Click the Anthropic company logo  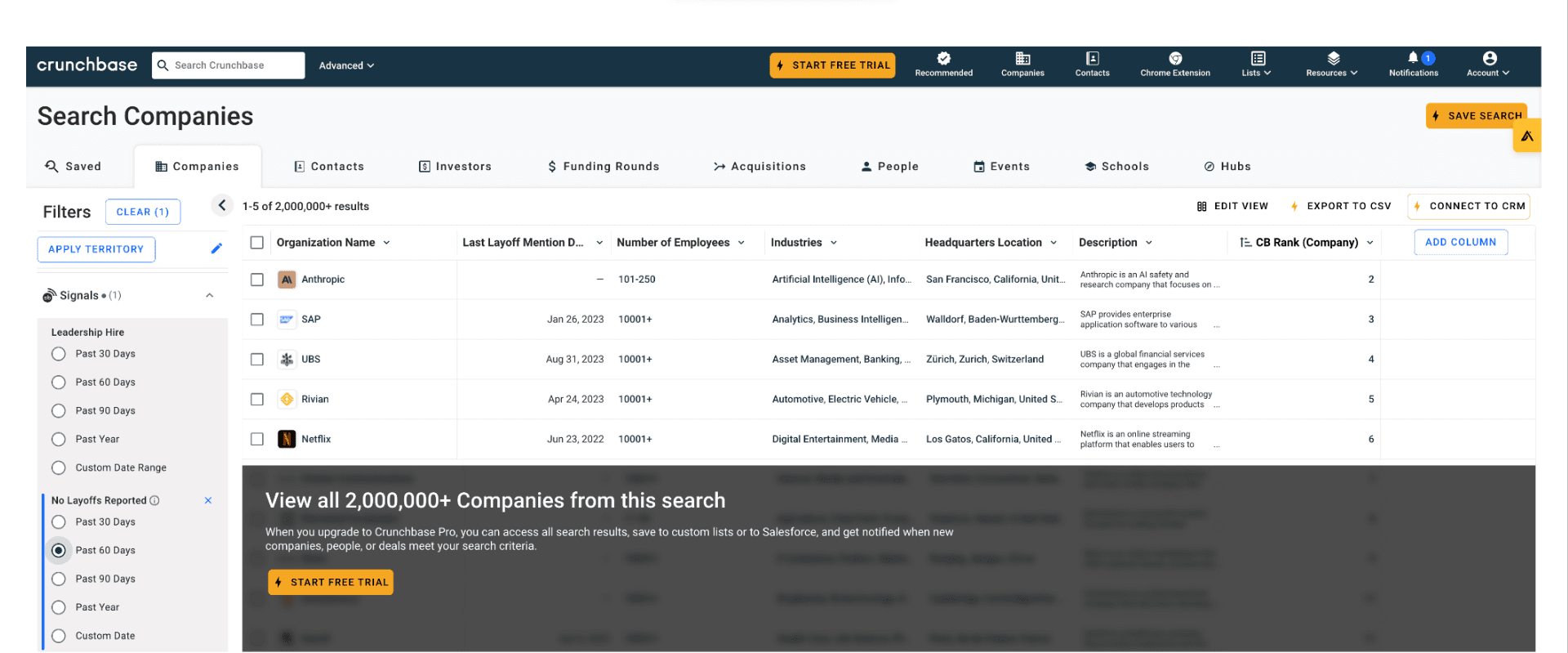[x=287, y=280]
